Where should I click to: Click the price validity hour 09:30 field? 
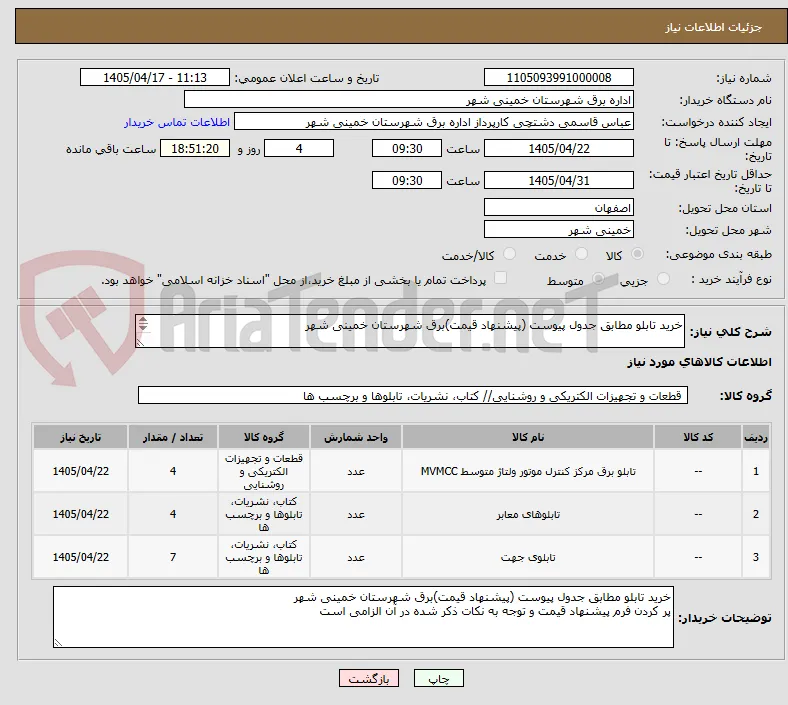tap(407, 180)
